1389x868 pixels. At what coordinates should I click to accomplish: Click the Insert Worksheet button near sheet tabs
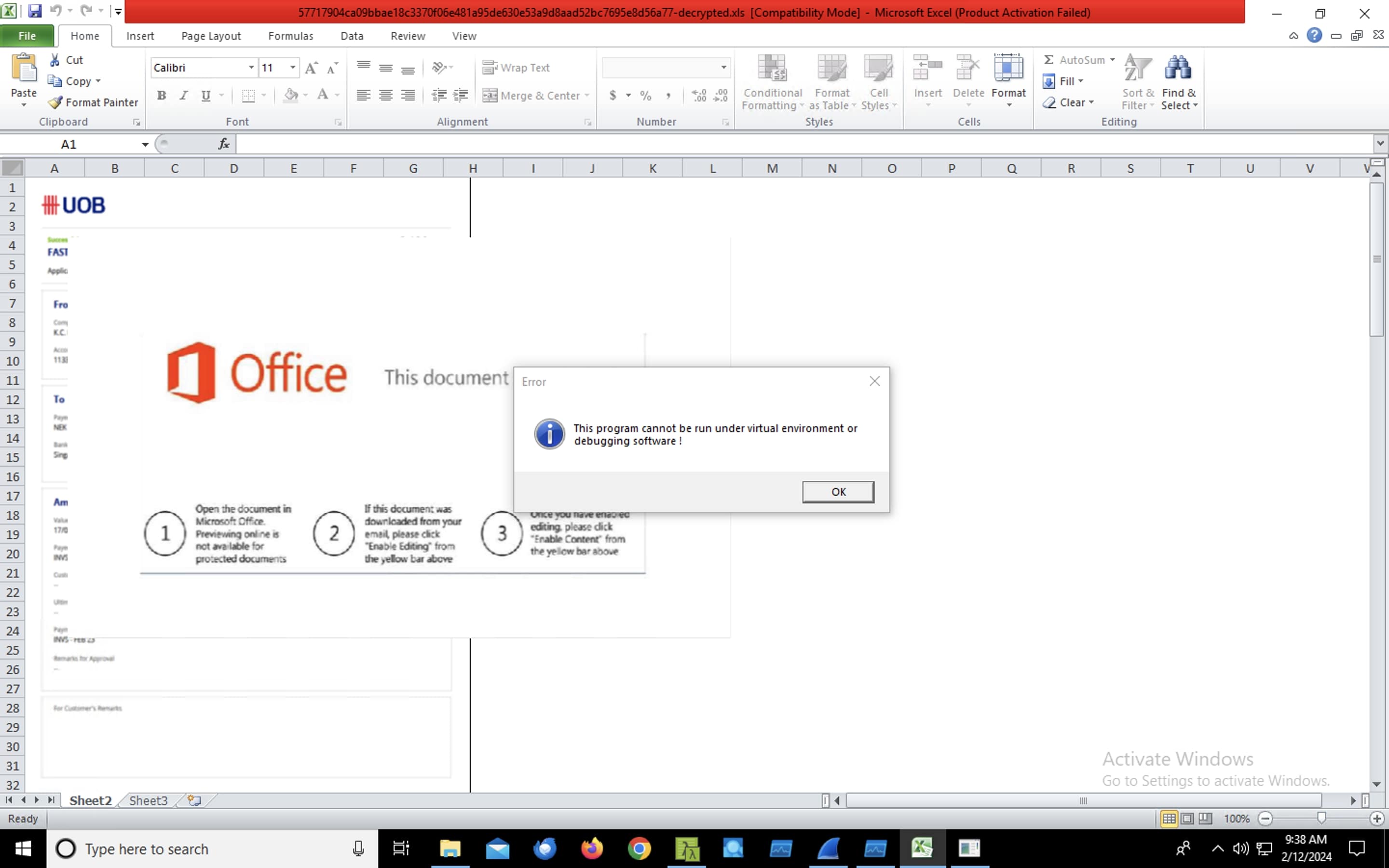[193, 800]
